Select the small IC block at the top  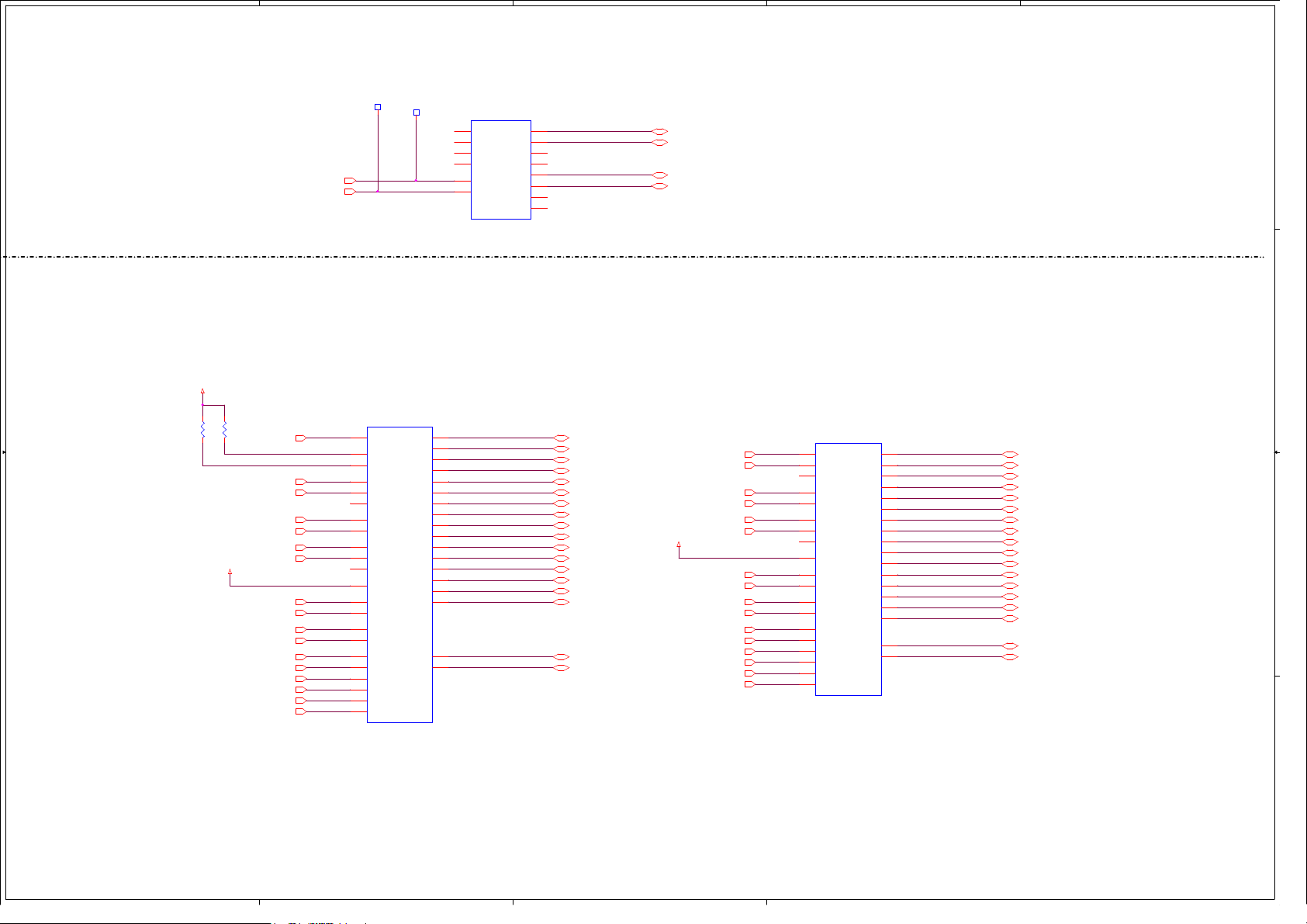501,170
